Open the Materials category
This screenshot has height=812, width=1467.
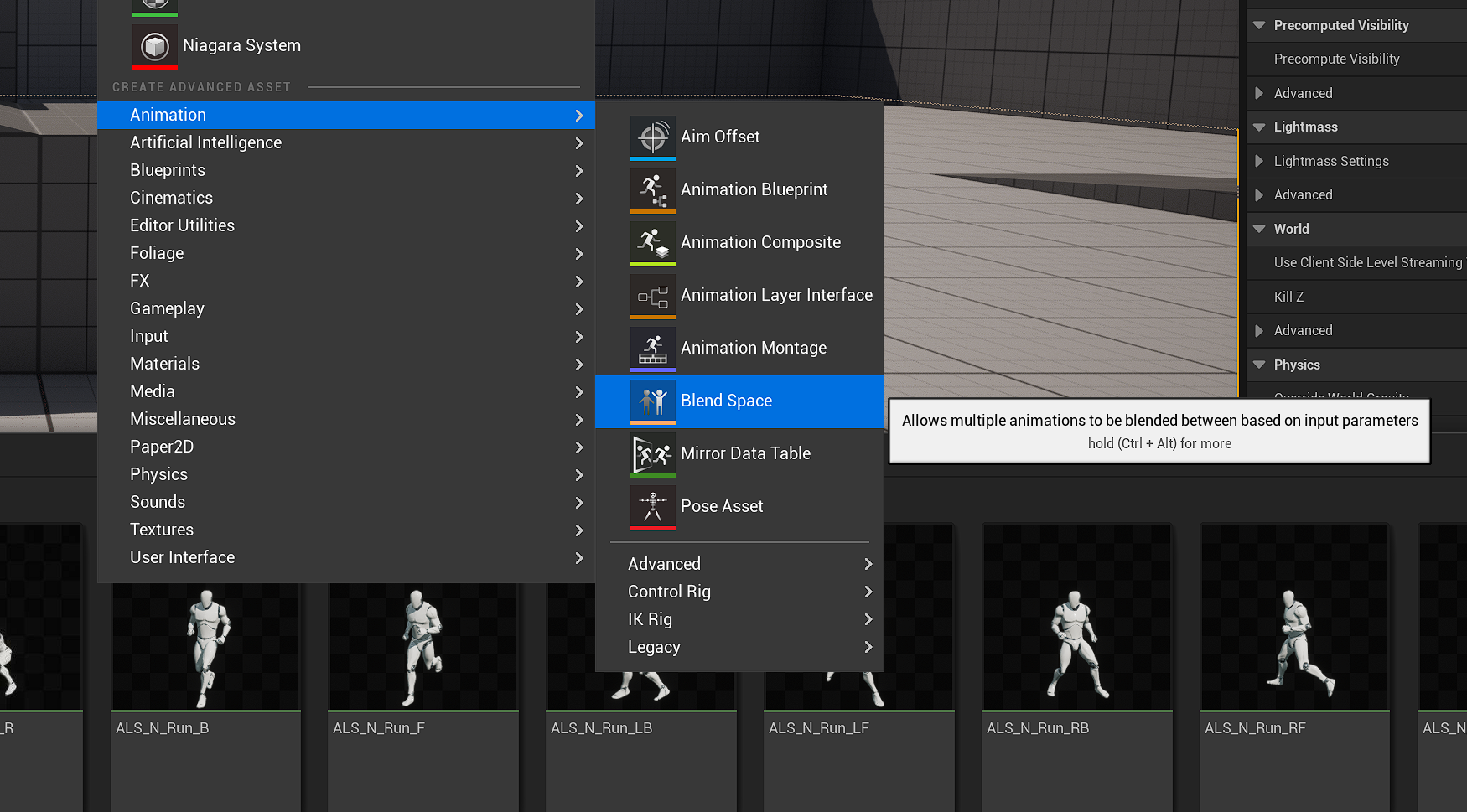346,364
